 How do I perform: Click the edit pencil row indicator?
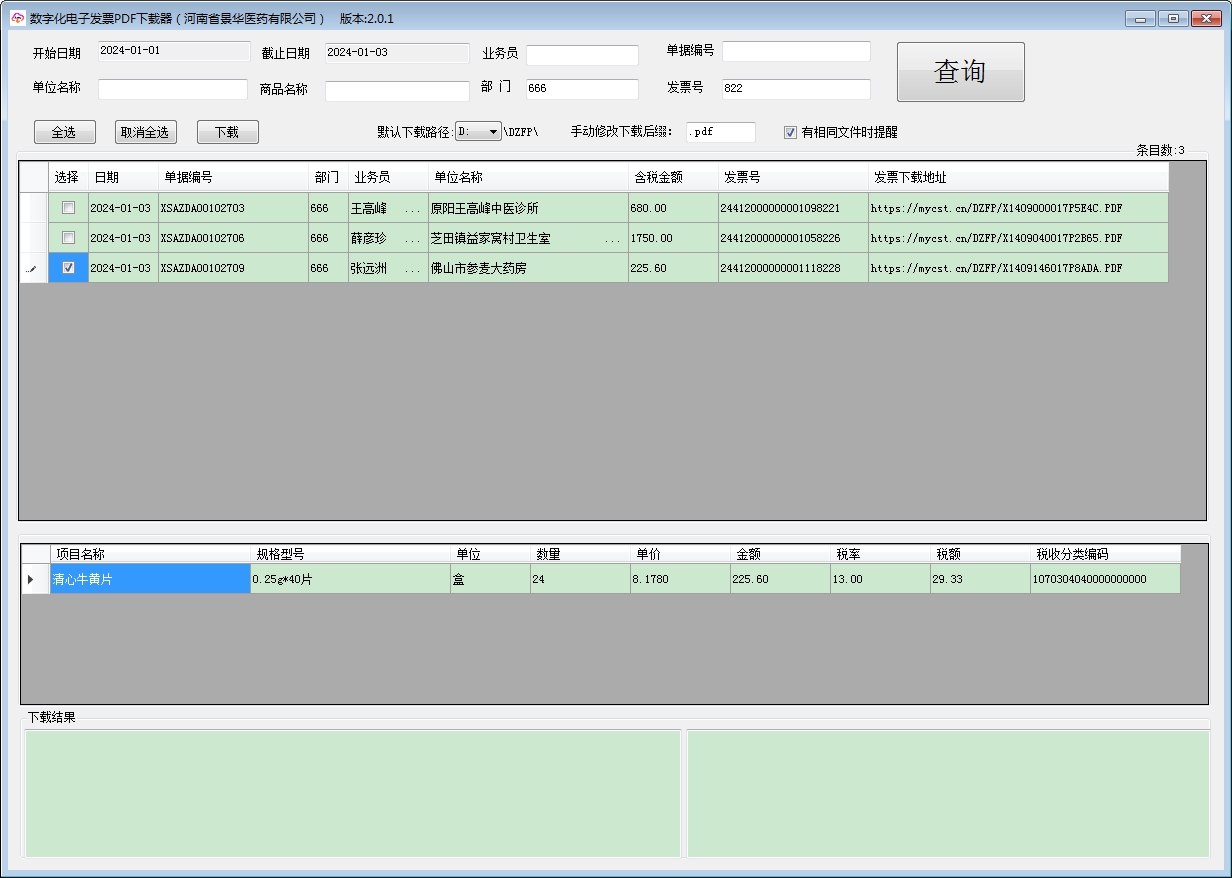(x=33, y=268)
